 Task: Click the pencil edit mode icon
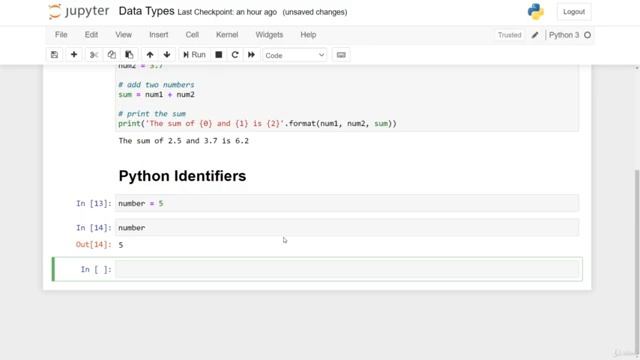(535, 35)
